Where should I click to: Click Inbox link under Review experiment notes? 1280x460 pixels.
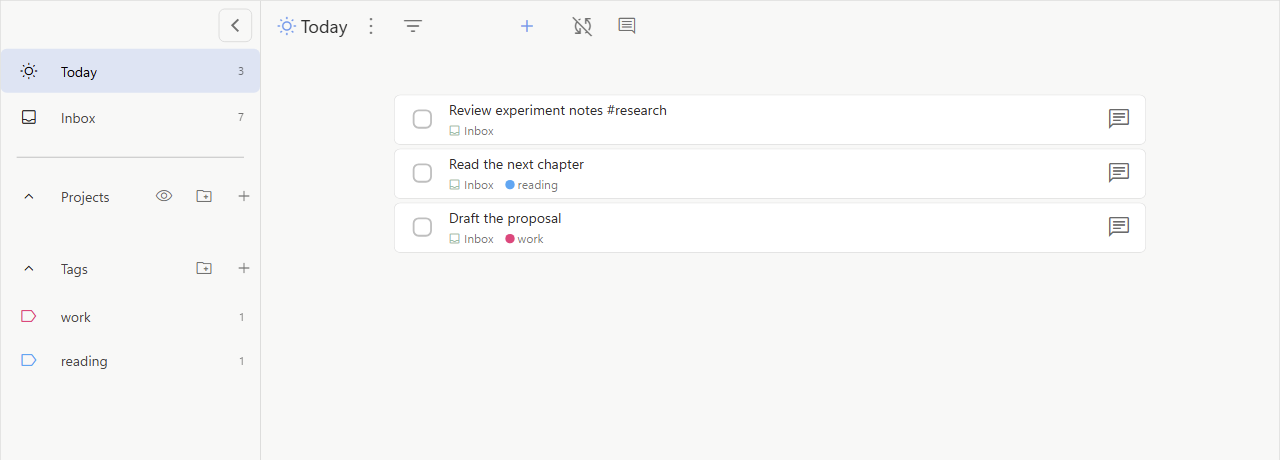pyautogui.click(x=471, y=131)
